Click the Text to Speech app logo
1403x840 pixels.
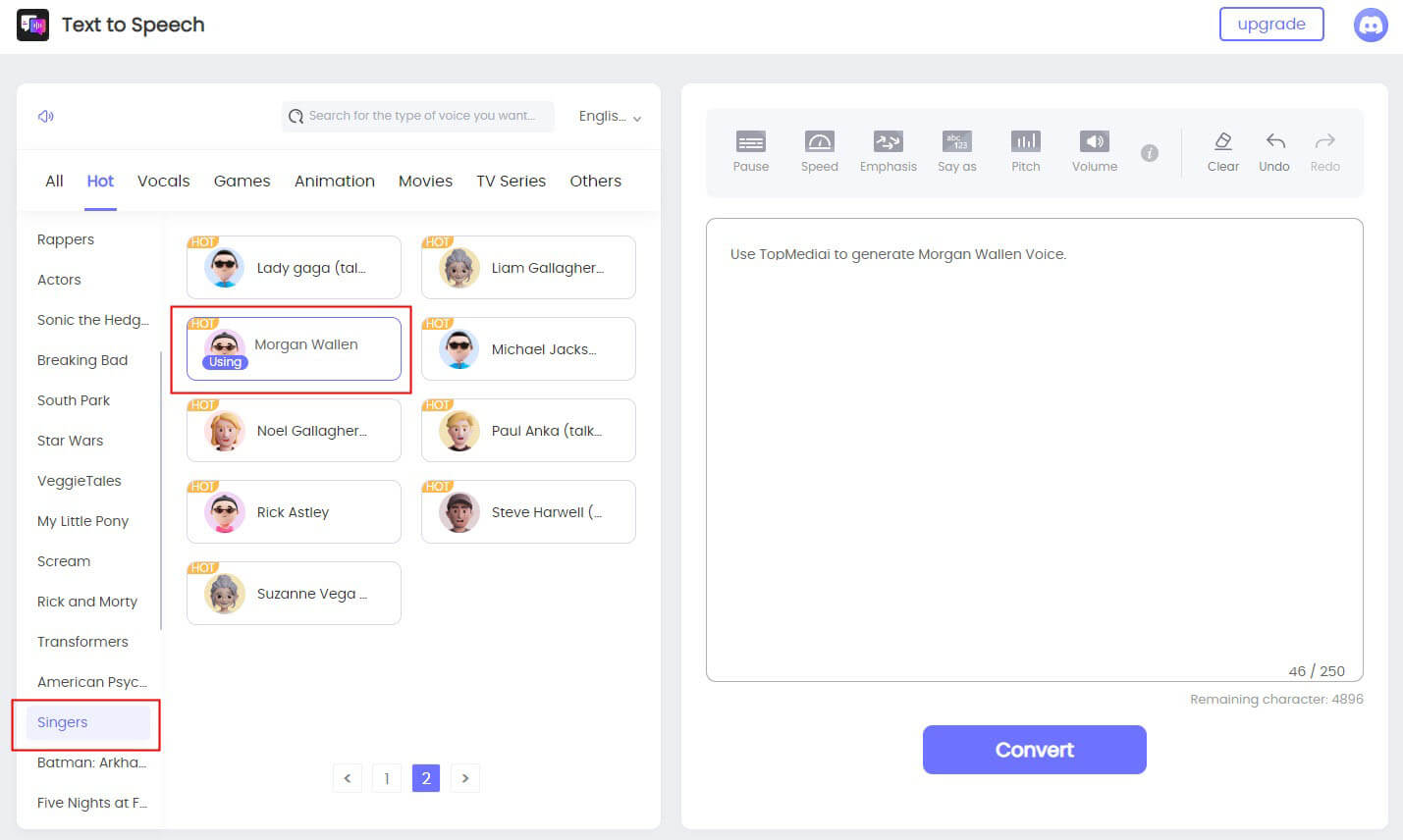coord(32,25)
